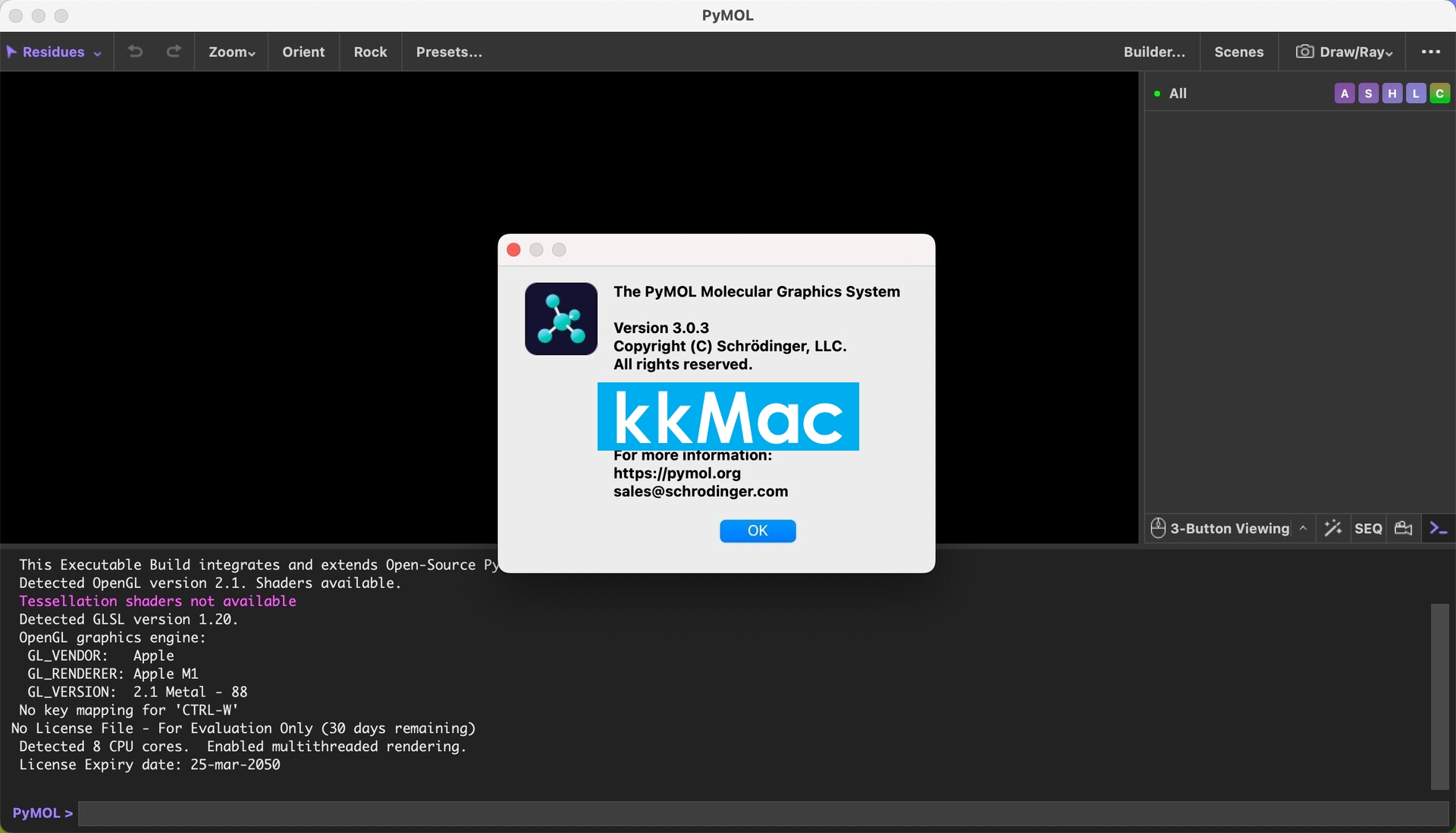Open the Residues selection mode dropdown

coord(55,52)
